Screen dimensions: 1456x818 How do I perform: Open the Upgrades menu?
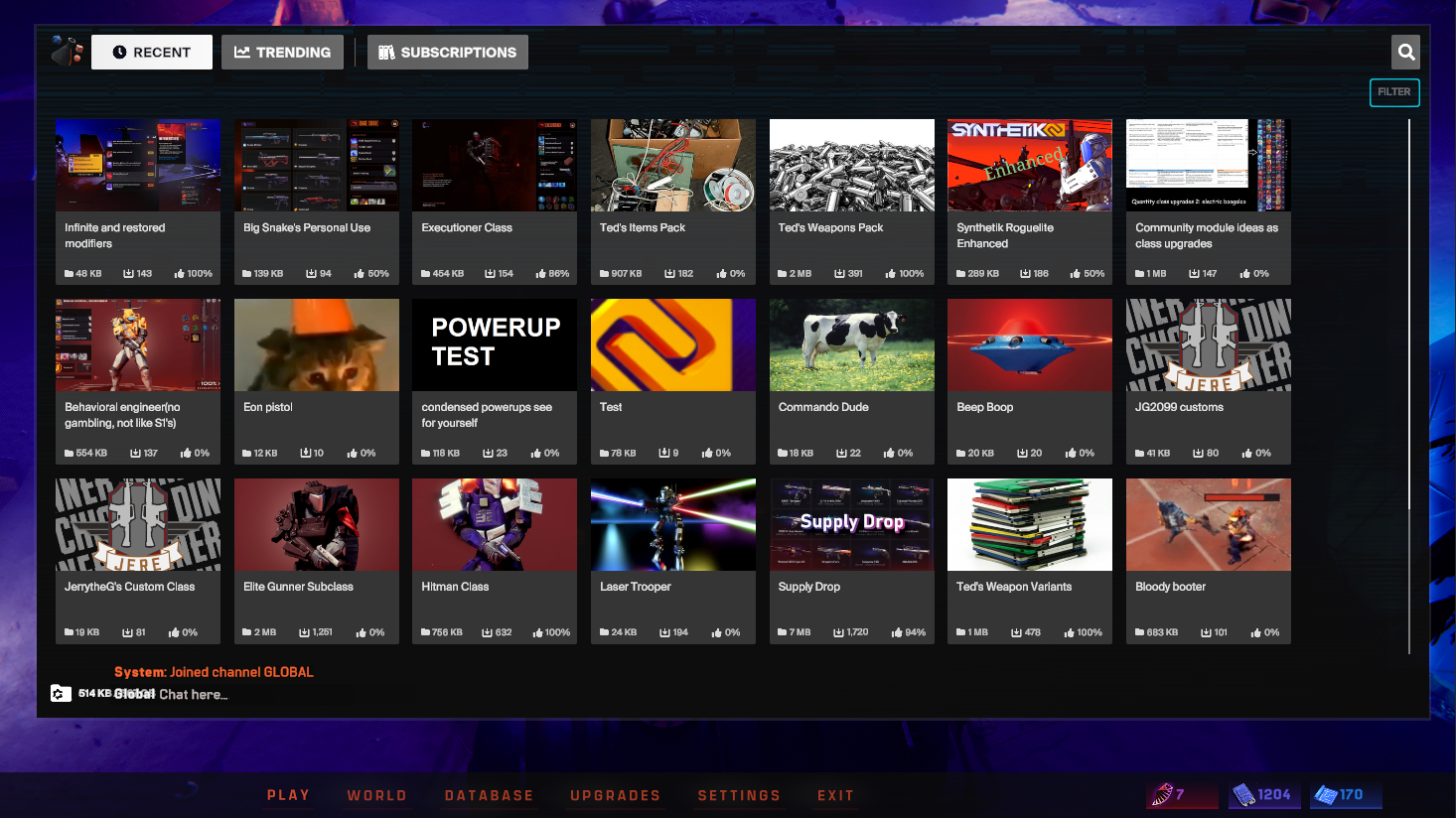point(616,795)
